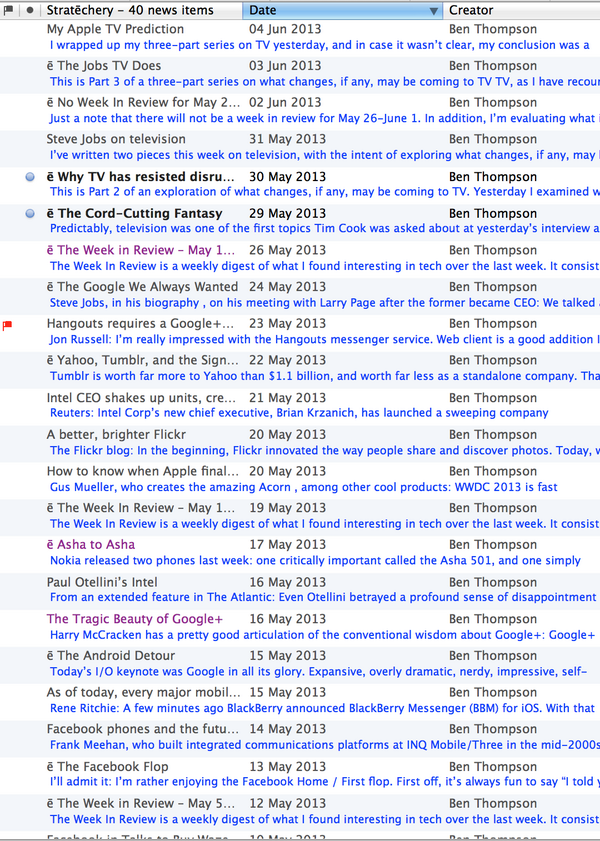This screenshot has height=841, width=600.
Task: Open A better, brighter Flickr article
Action: (x=116, y=434)
